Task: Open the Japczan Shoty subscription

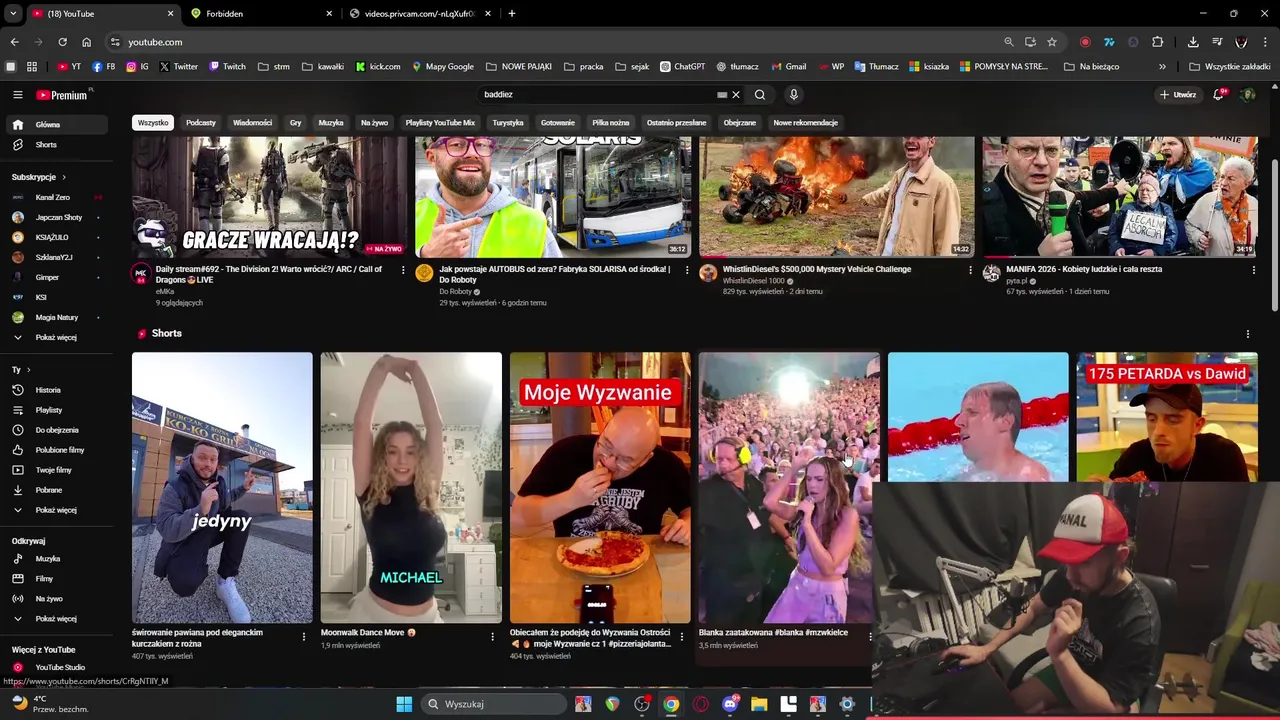Action: [56, 217]
